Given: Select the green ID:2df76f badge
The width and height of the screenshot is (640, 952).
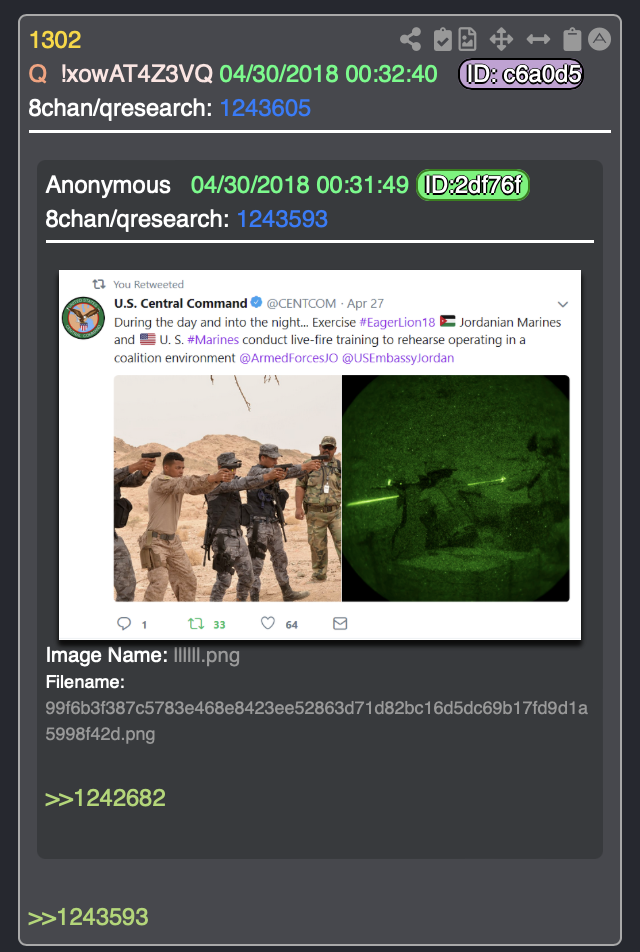Looking at the screenshot, I should pyautogui.click(x=472, y=185).
